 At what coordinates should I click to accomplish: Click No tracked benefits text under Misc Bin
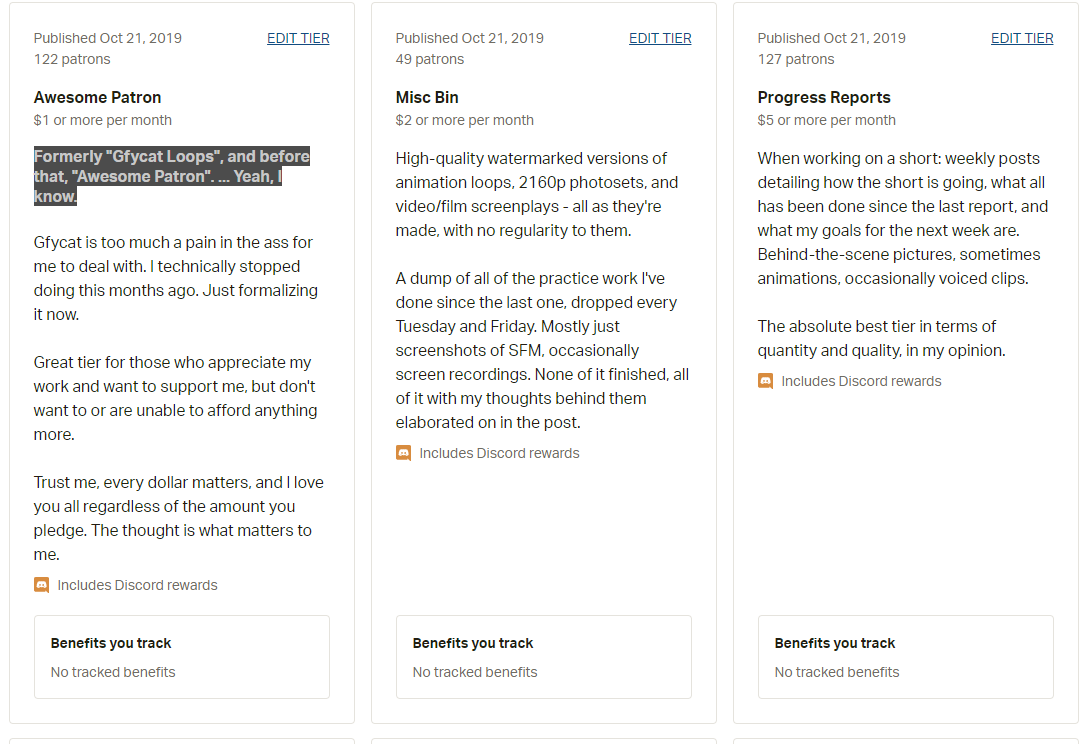click(475, 672)
